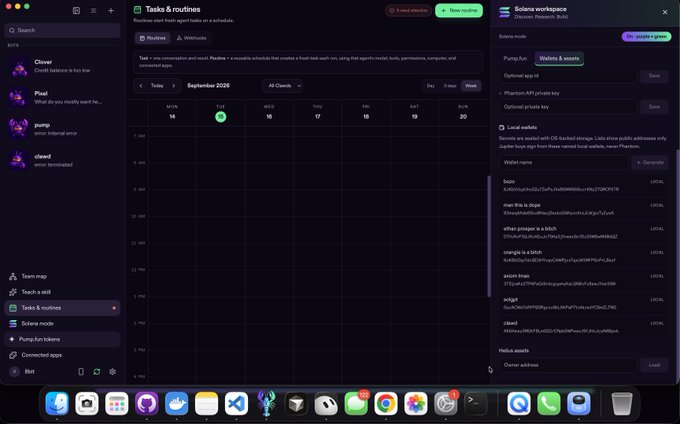Click the Solana workspace logo icon
The width and height of the screenshot is (680, 424).
tap(504, 12)
